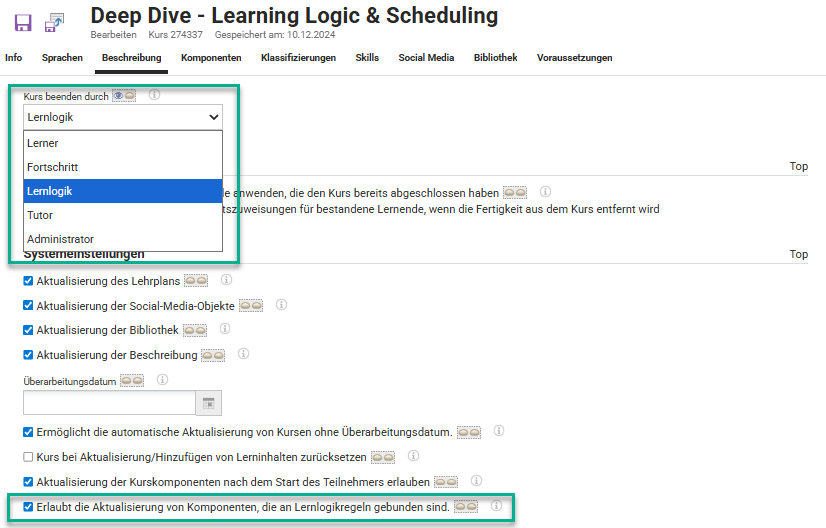Click translation icon for Aktualisierung der Beschreibung
Image resolution: width=826 pixels, height=528 pixels.
pyautogui.click(x=213, y=355)
